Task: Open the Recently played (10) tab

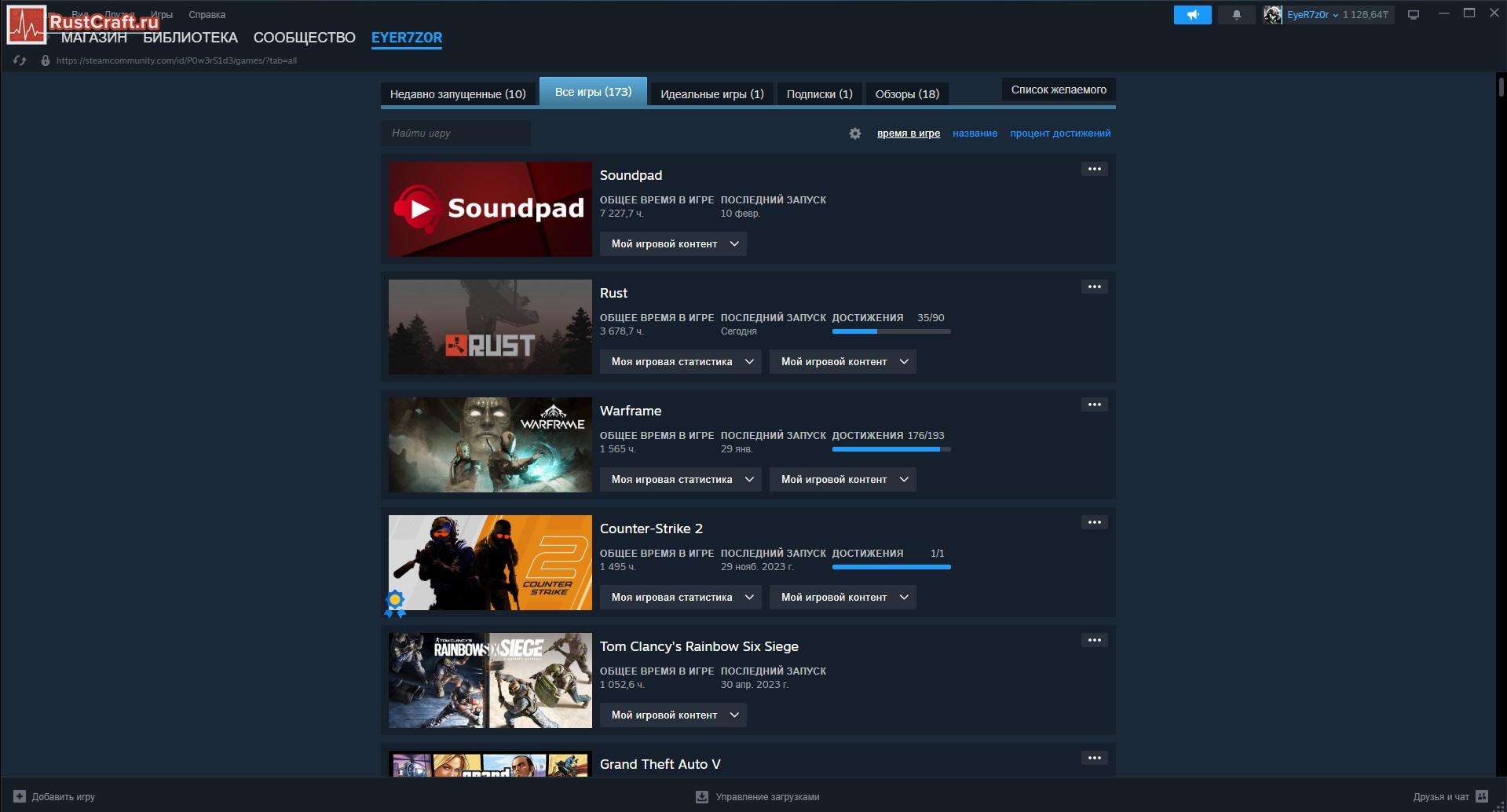Action: pos(458,94)
